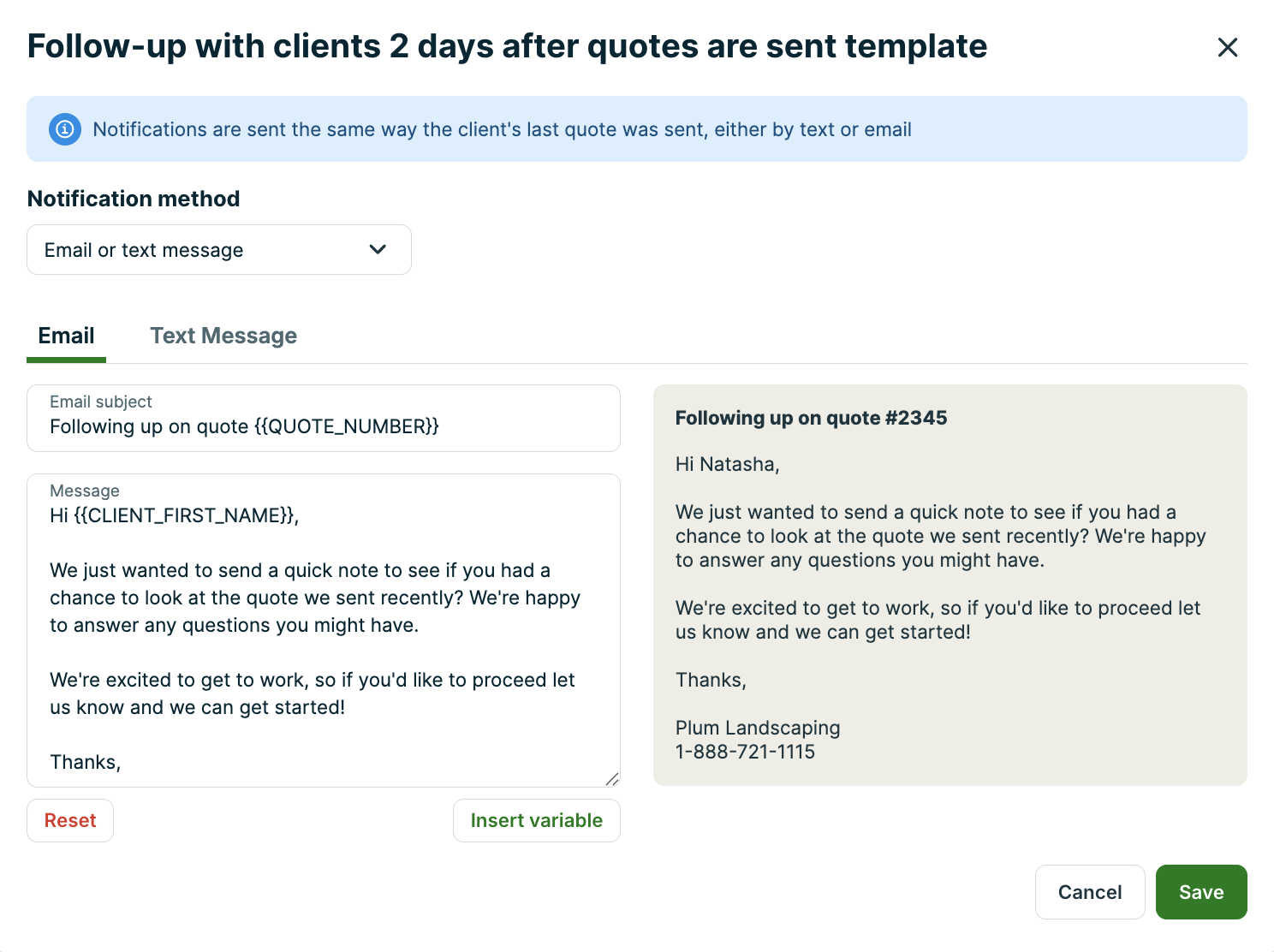Click the chevron arrow beside Email or text message

coord(378,249)
